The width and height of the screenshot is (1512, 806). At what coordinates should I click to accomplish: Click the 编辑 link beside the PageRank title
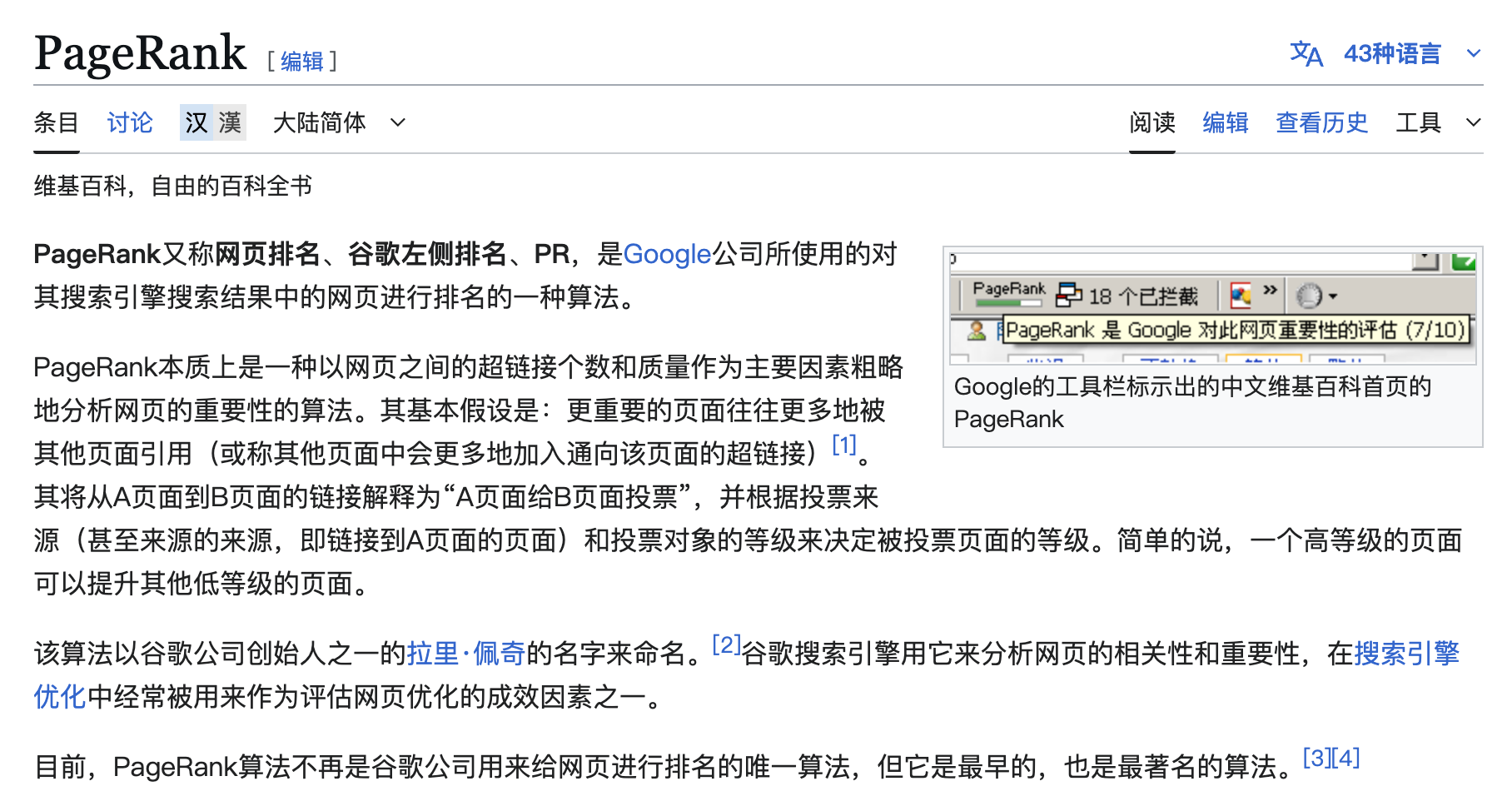[x=302, y=61]
